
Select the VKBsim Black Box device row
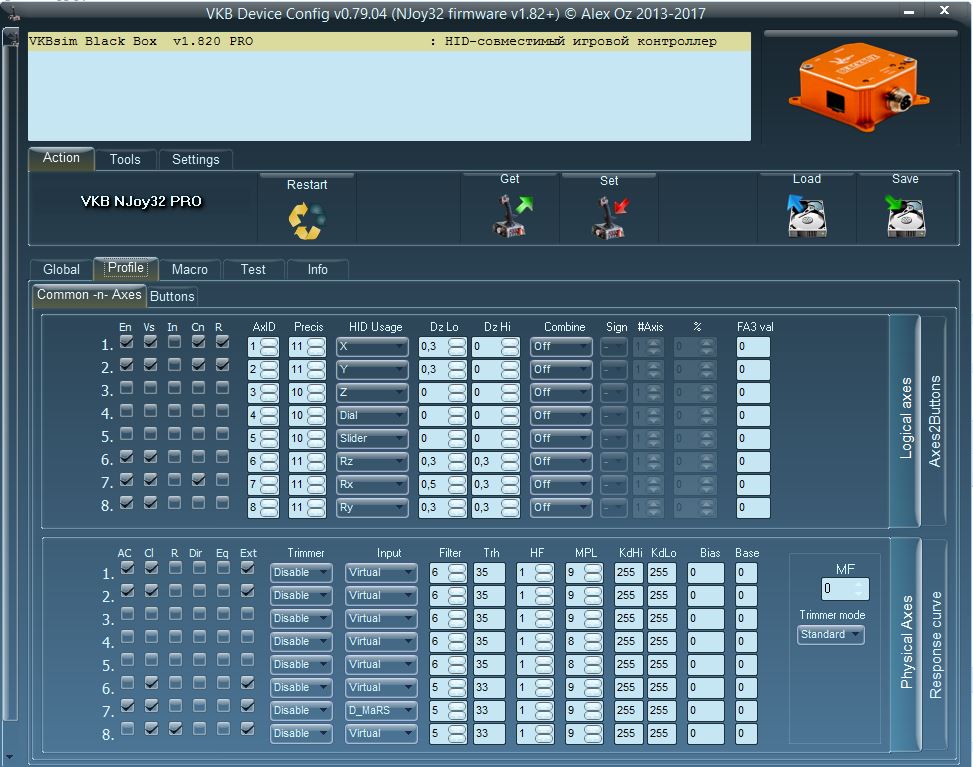click(x=389, y=42)
